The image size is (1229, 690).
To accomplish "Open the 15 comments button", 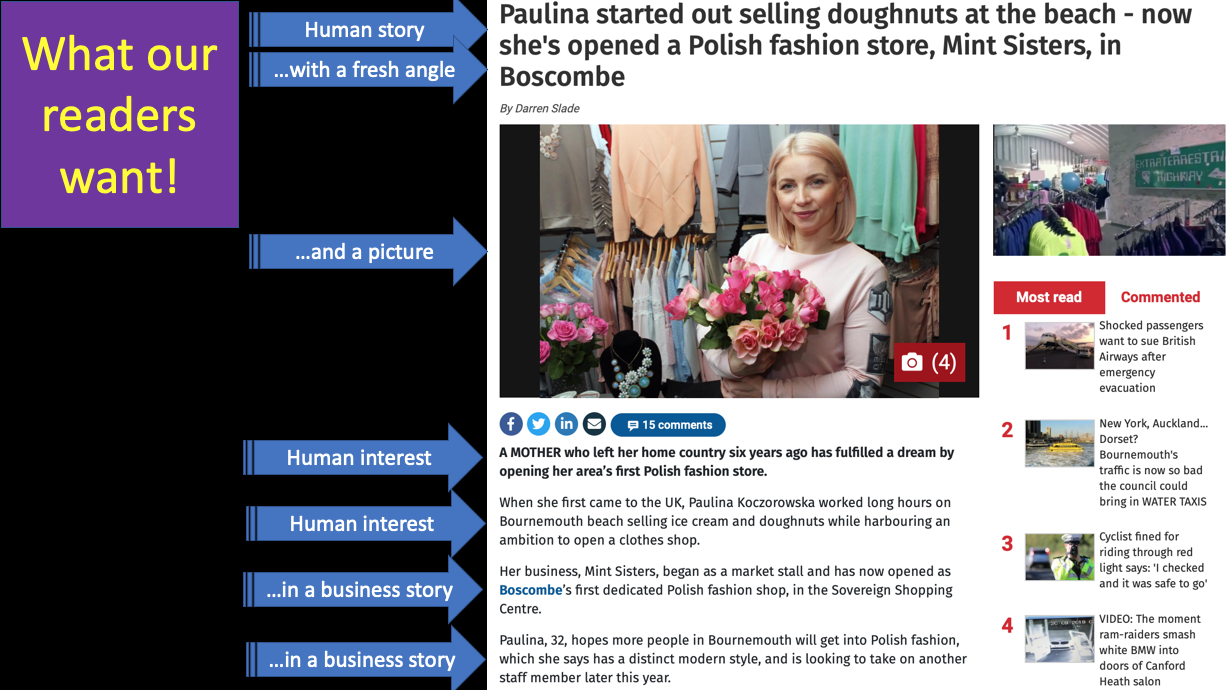I will tap(668, 425).
